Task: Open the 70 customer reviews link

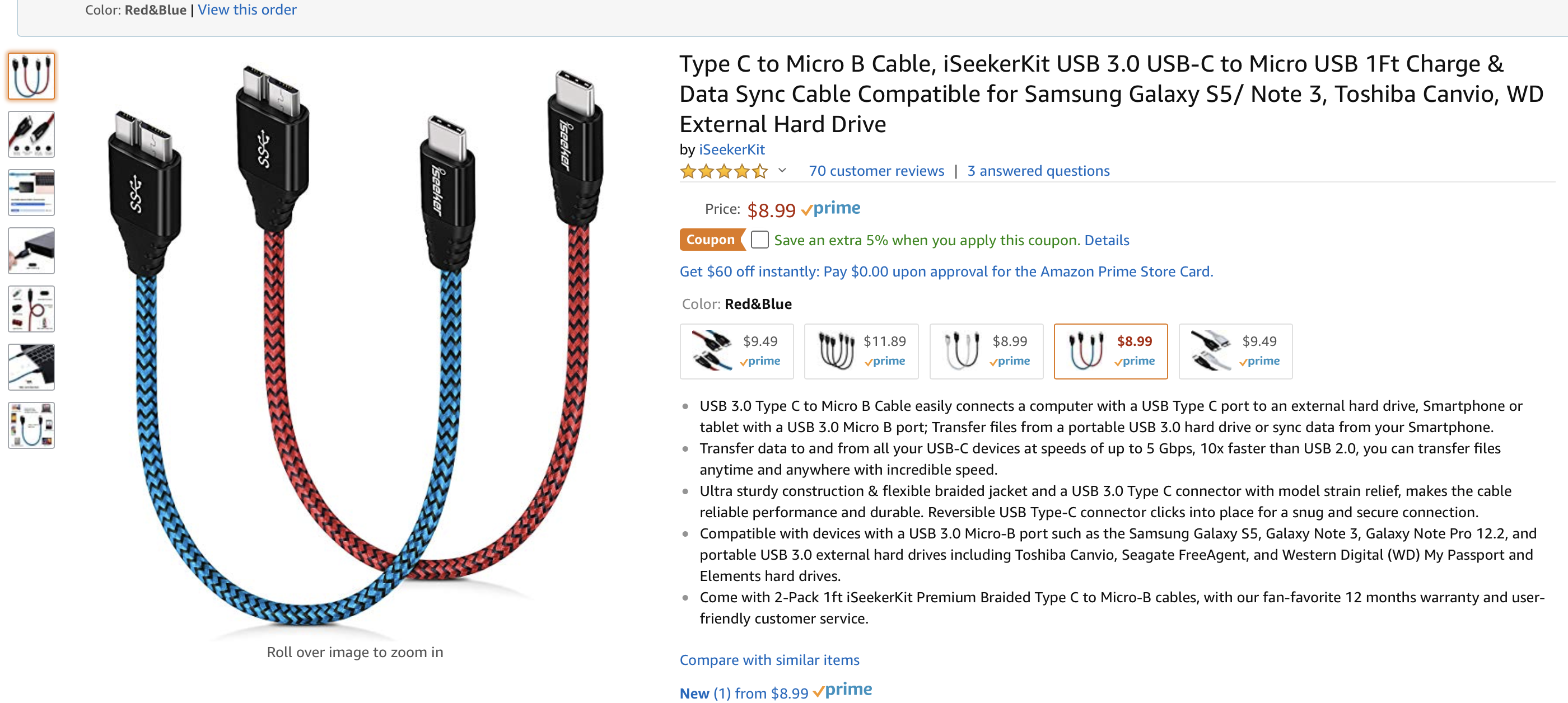Action: (876, 171)
